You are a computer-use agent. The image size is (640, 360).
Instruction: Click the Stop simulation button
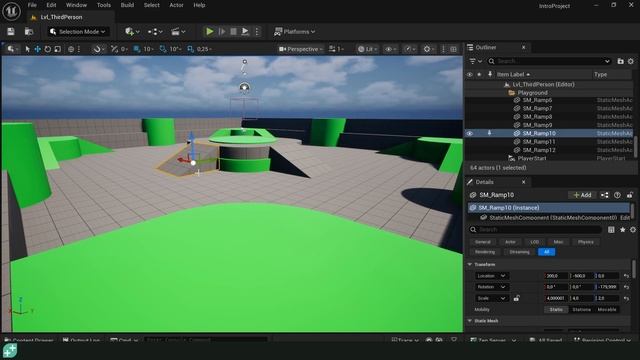coord(233,31)
